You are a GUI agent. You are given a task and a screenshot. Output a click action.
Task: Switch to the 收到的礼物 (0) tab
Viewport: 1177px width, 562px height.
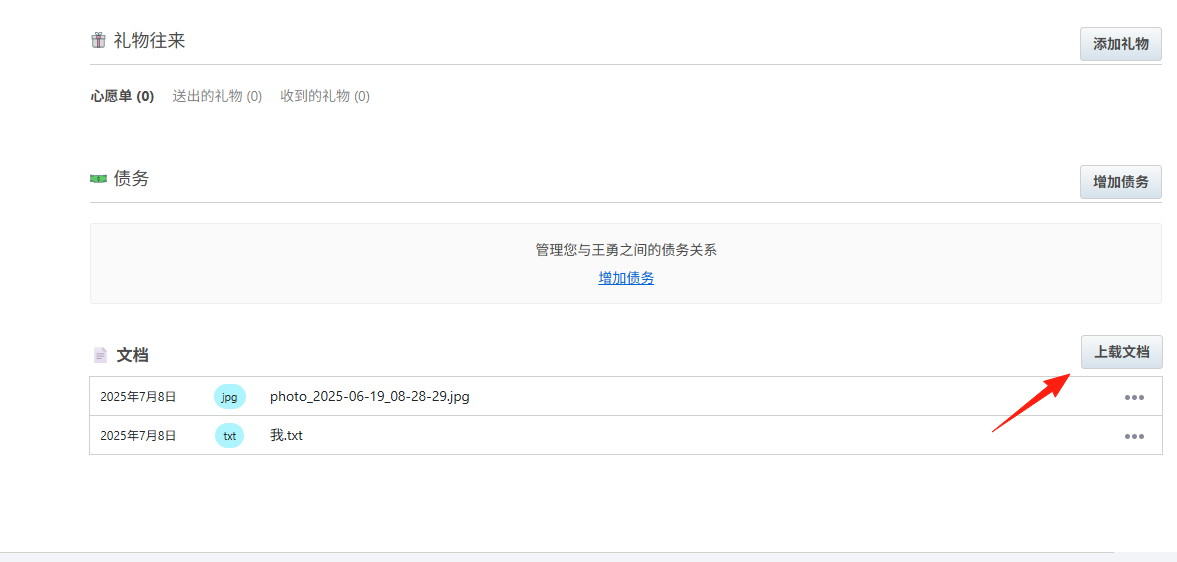tap(325, 96)
